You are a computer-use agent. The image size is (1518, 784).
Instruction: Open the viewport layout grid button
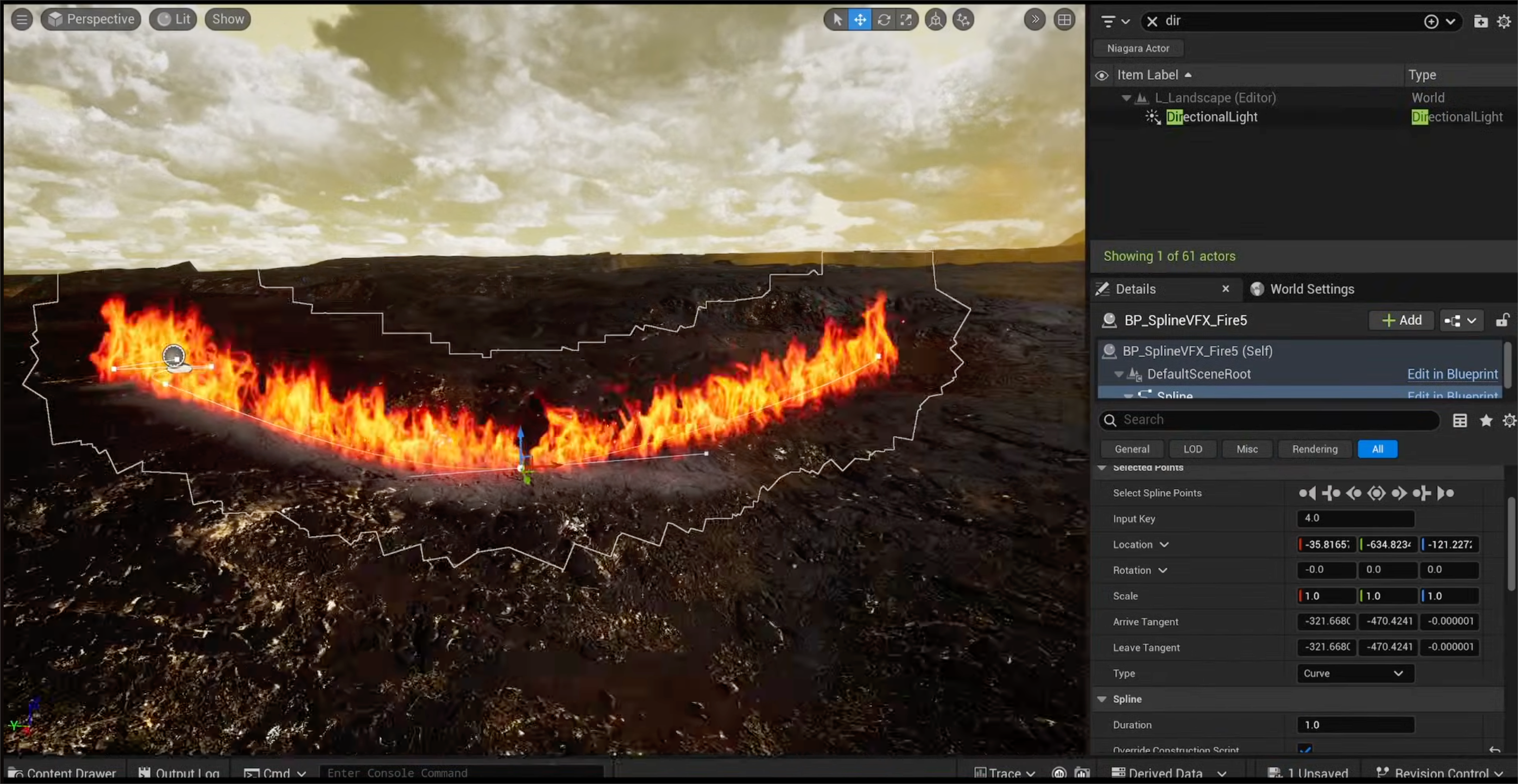coord(1064,19)
